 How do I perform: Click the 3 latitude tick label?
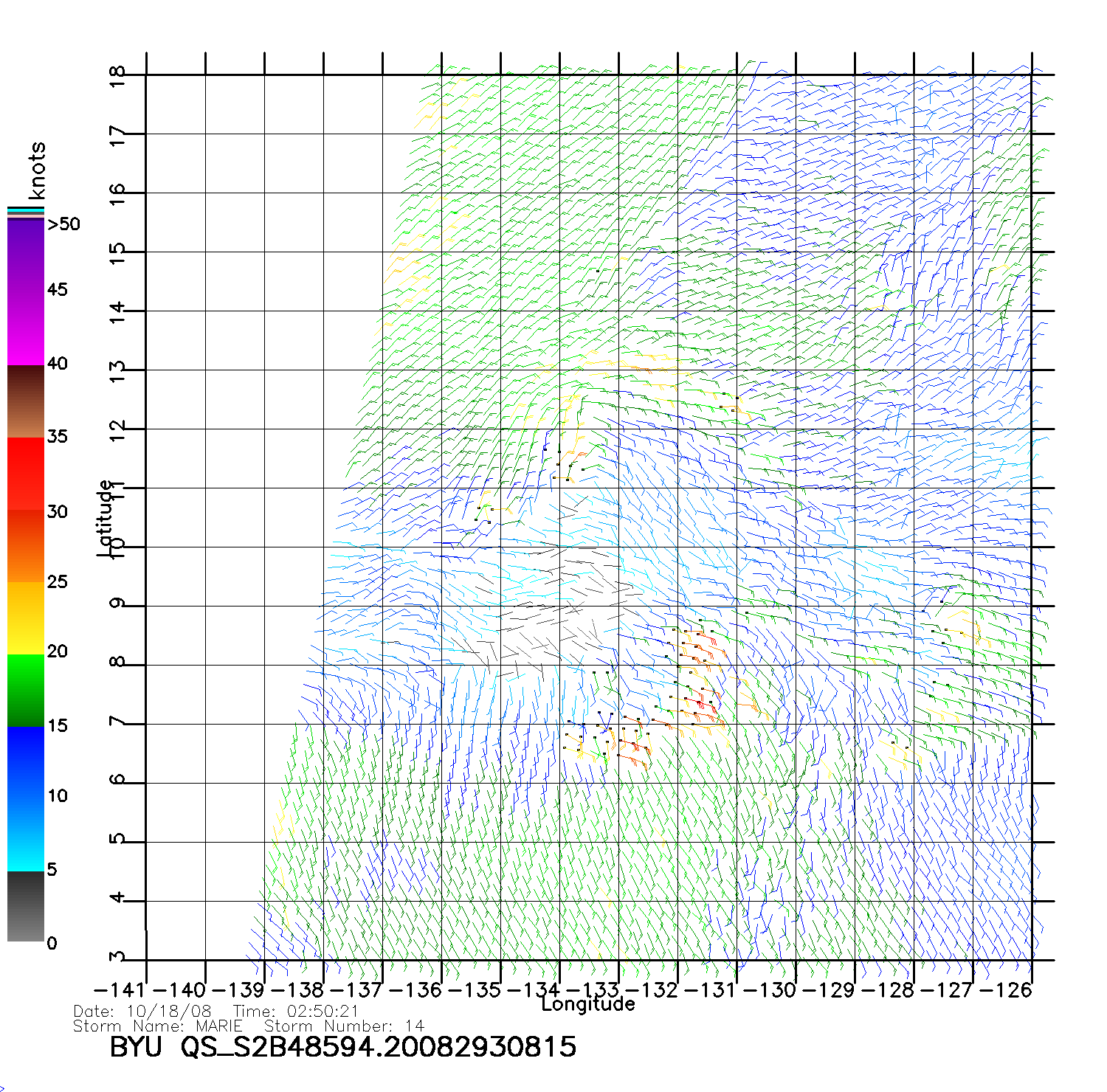coord(117,957)
